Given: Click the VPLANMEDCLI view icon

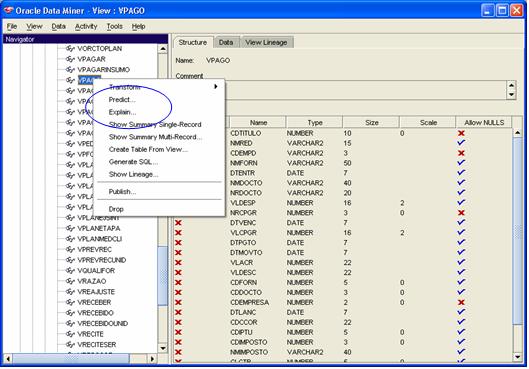Looking at the screenshot, I should point(70,239).
